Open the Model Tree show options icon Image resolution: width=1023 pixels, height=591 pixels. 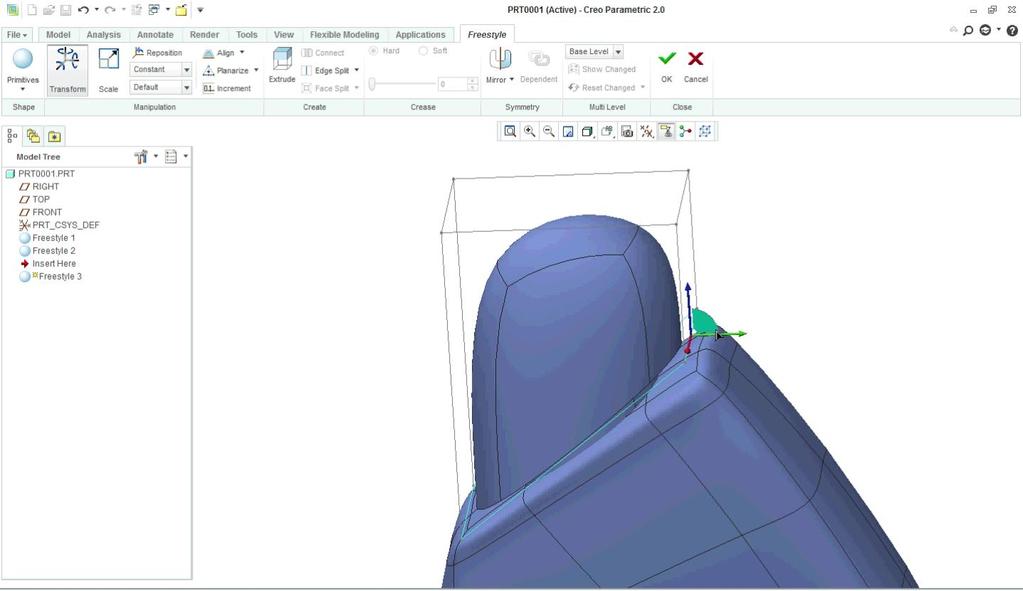click(171, 157)
